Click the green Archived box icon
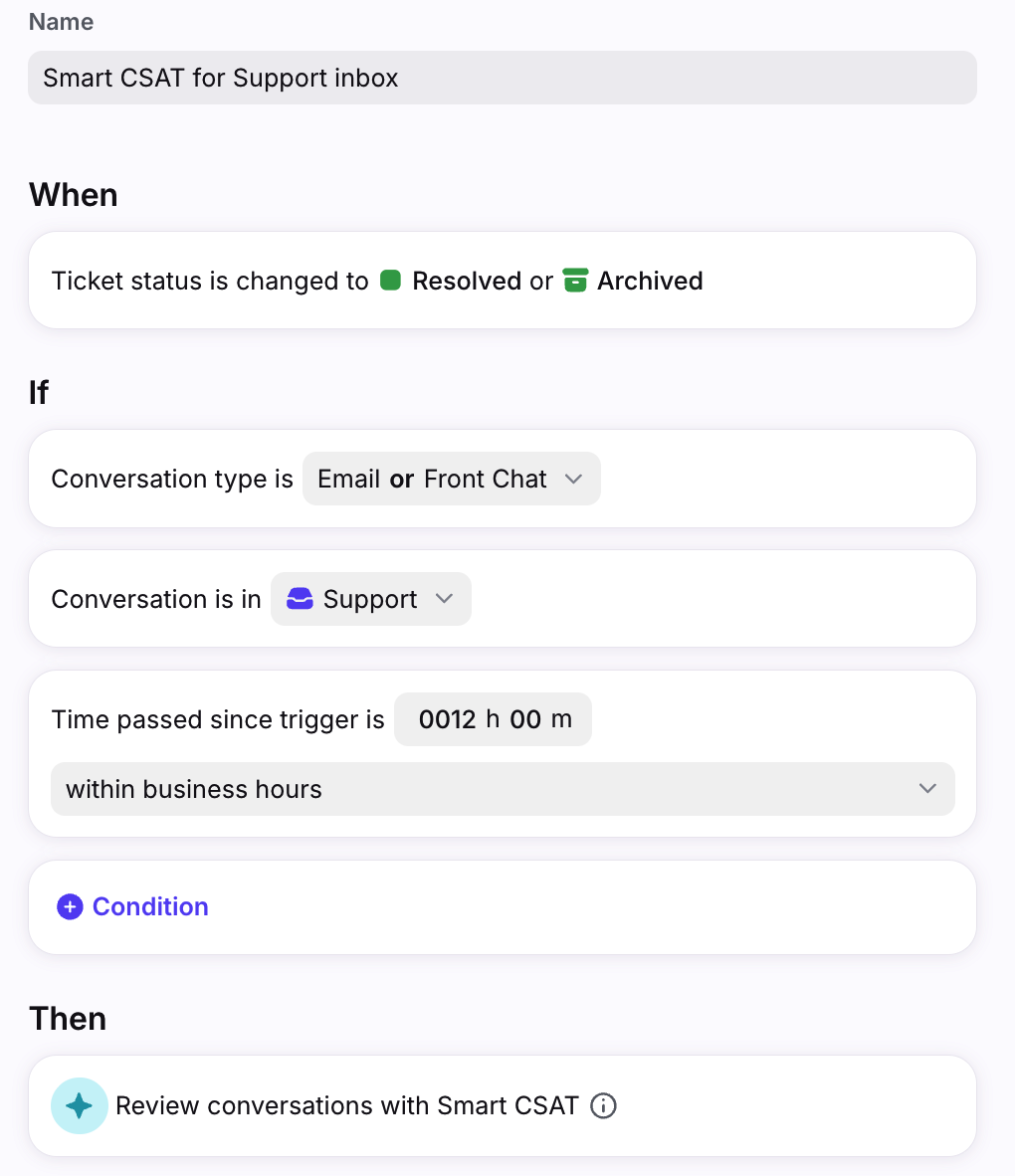This screenshot has width=1015, height=1176. click(575, 281)
